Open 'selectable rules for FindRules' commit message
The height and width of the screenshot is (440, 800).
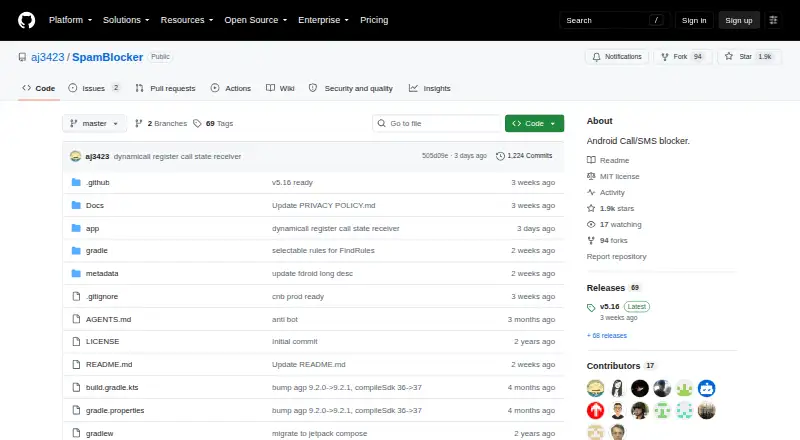(323, 250)
